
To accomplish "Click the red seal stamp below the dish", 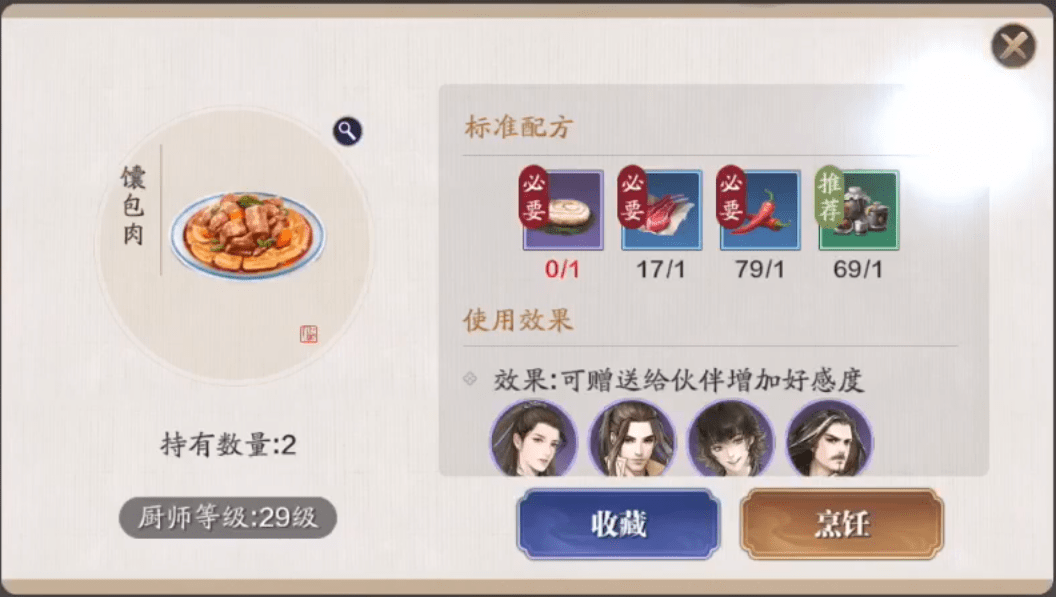I will (308, 334).
